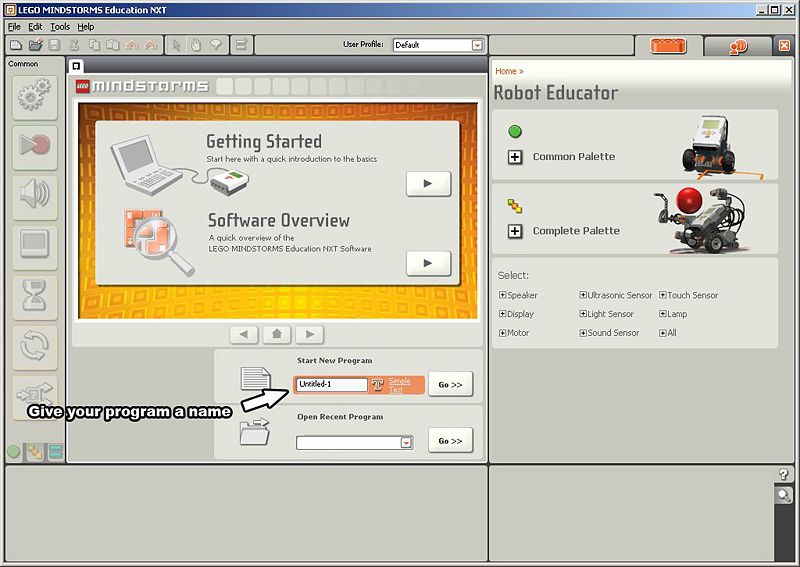Click the Copy toolbar icon

[x=94, y=45]
